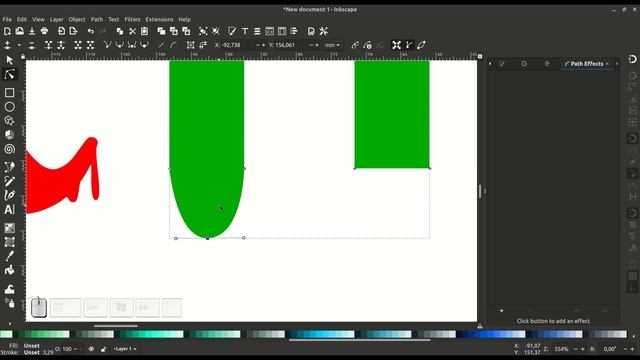Paste from clipboard icon

click(x=144, y=31)
